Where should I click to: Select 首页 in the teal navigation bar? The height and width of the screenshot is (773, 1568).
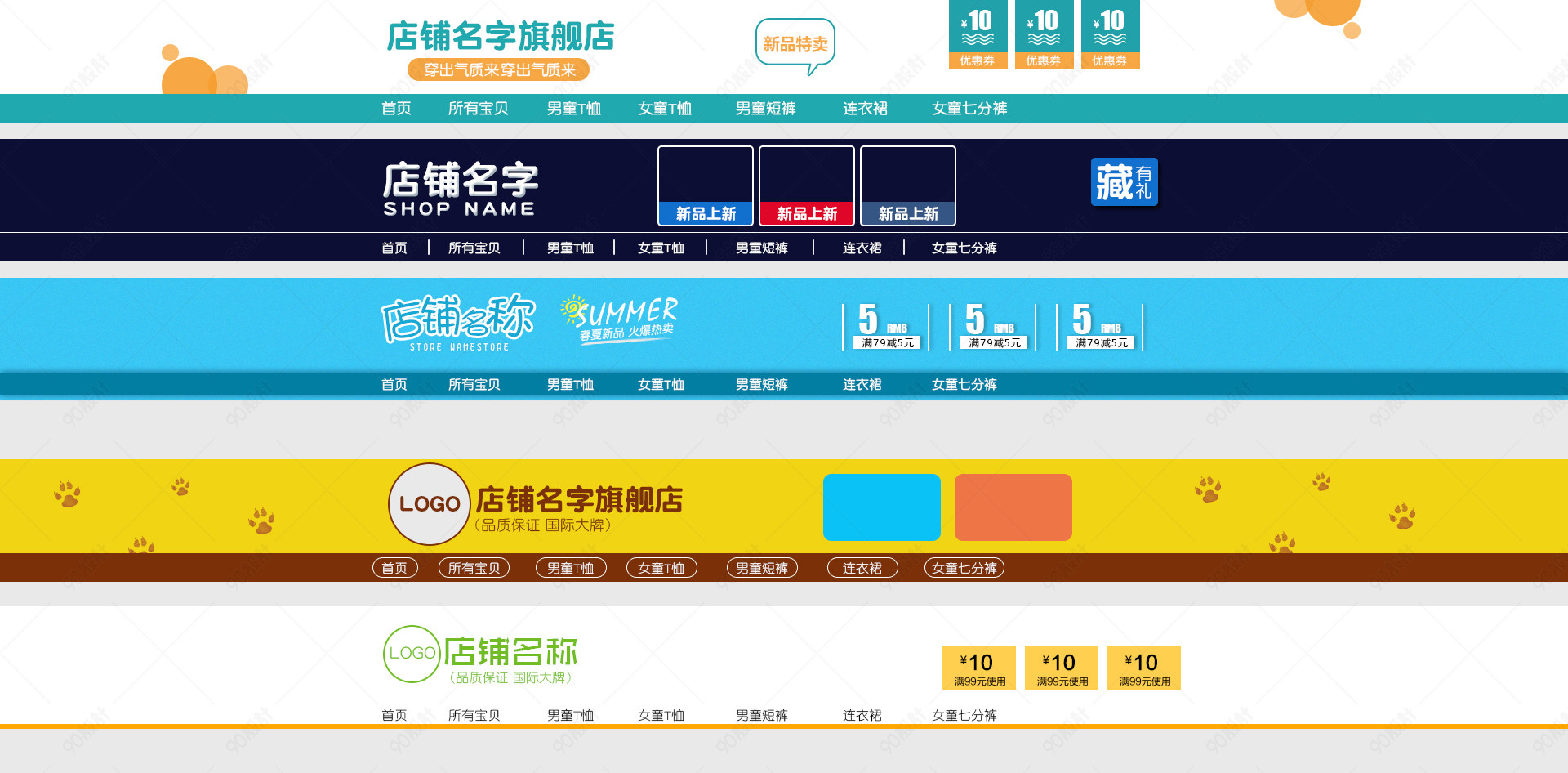point(395,108)
